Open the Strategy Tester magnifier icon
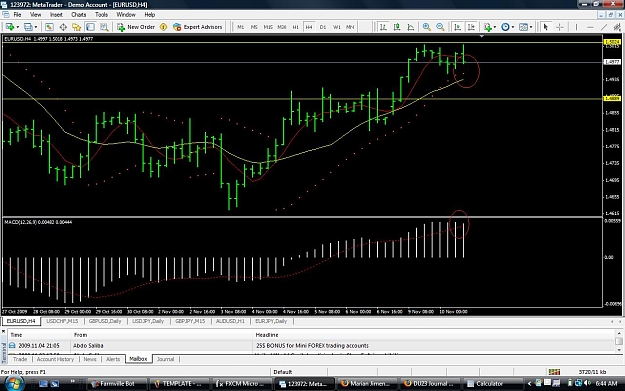The image size is (625, 391). click(104, 27)
